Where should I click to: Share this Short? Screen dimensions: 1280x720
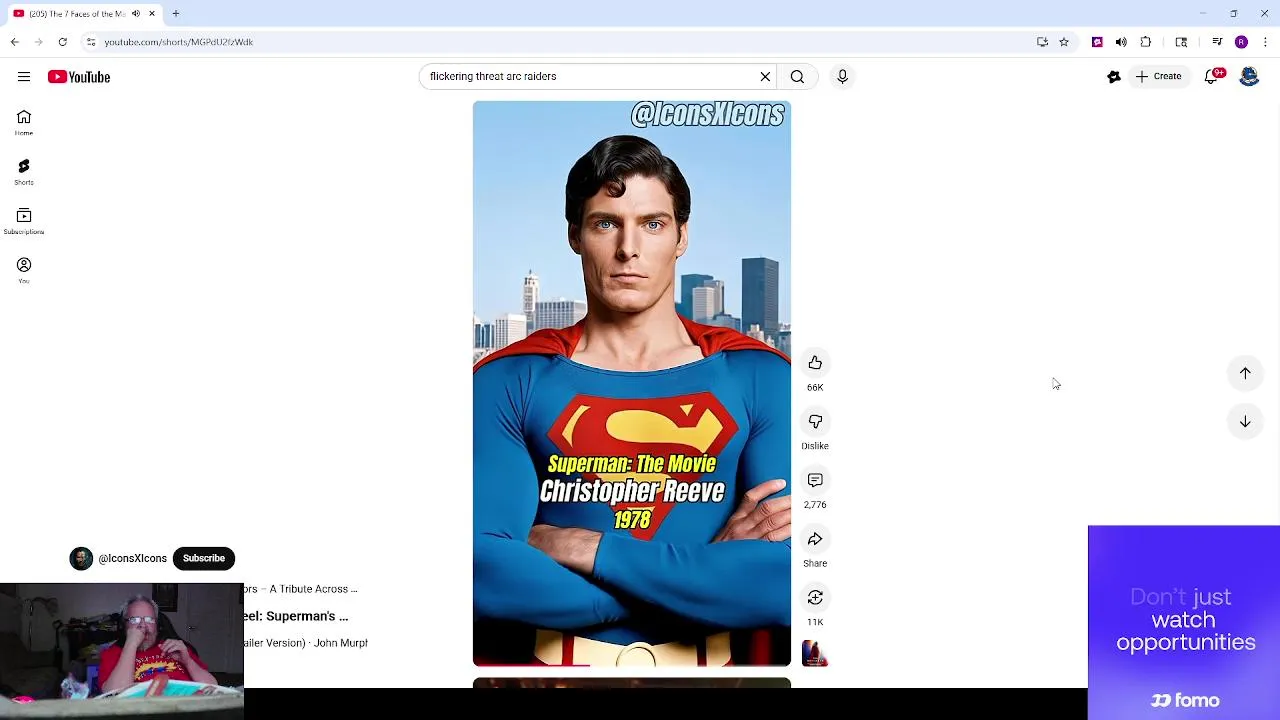815,539
